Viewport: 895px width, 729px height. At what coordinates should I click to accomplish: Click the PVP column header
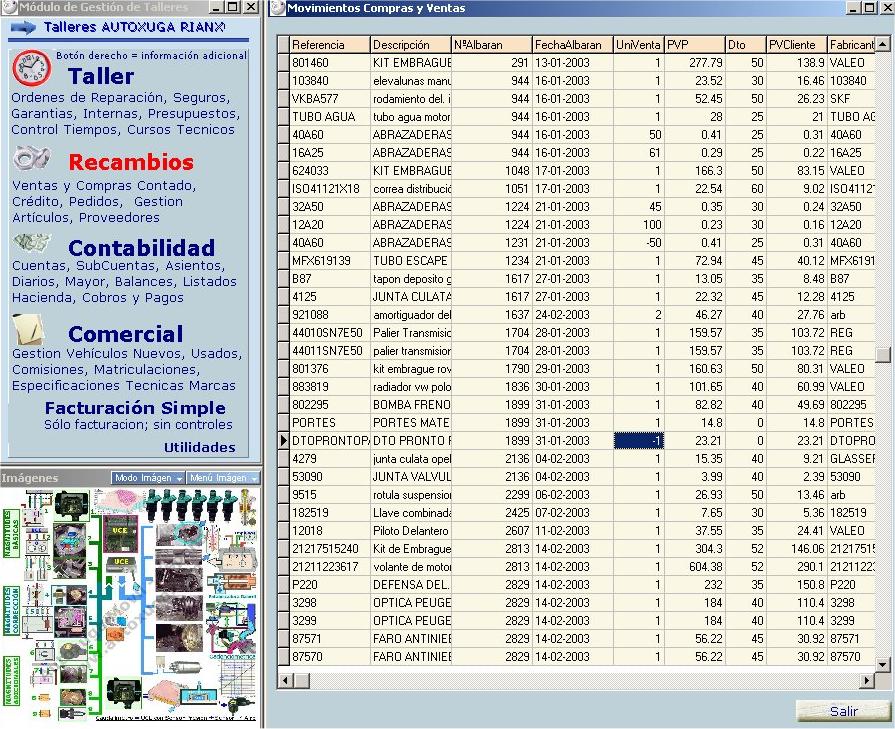pyautogui.click(x=695, y=45)
